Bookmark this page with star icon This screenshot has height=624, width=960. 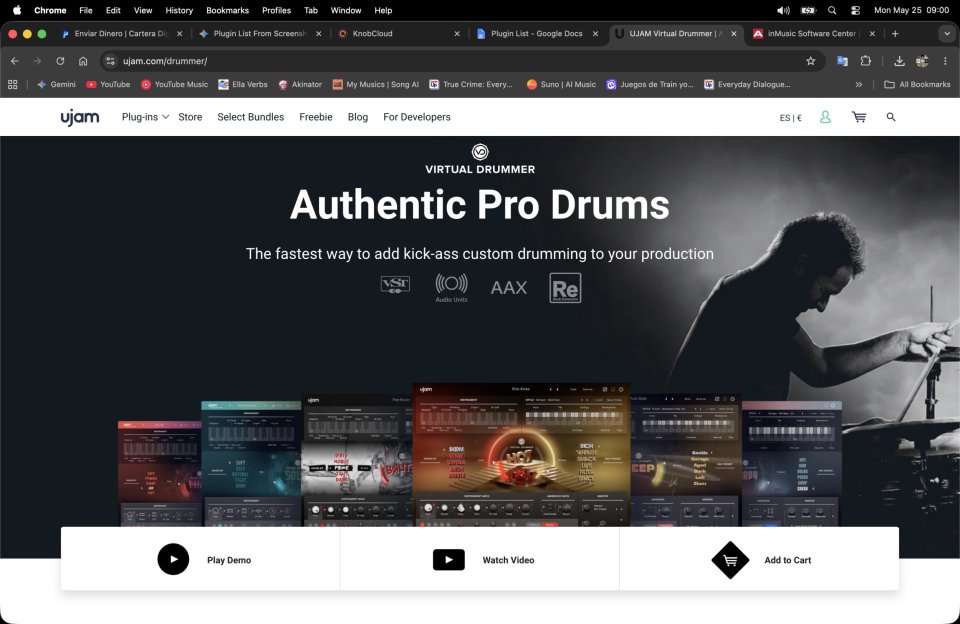point(811,61)
